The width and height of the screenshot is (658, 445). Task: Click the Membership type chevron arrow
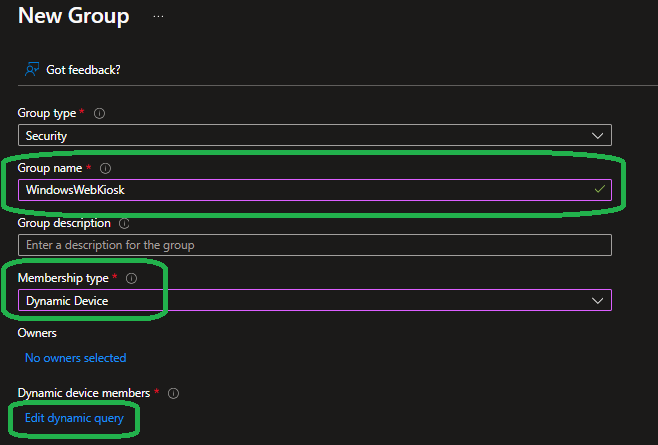598,300
